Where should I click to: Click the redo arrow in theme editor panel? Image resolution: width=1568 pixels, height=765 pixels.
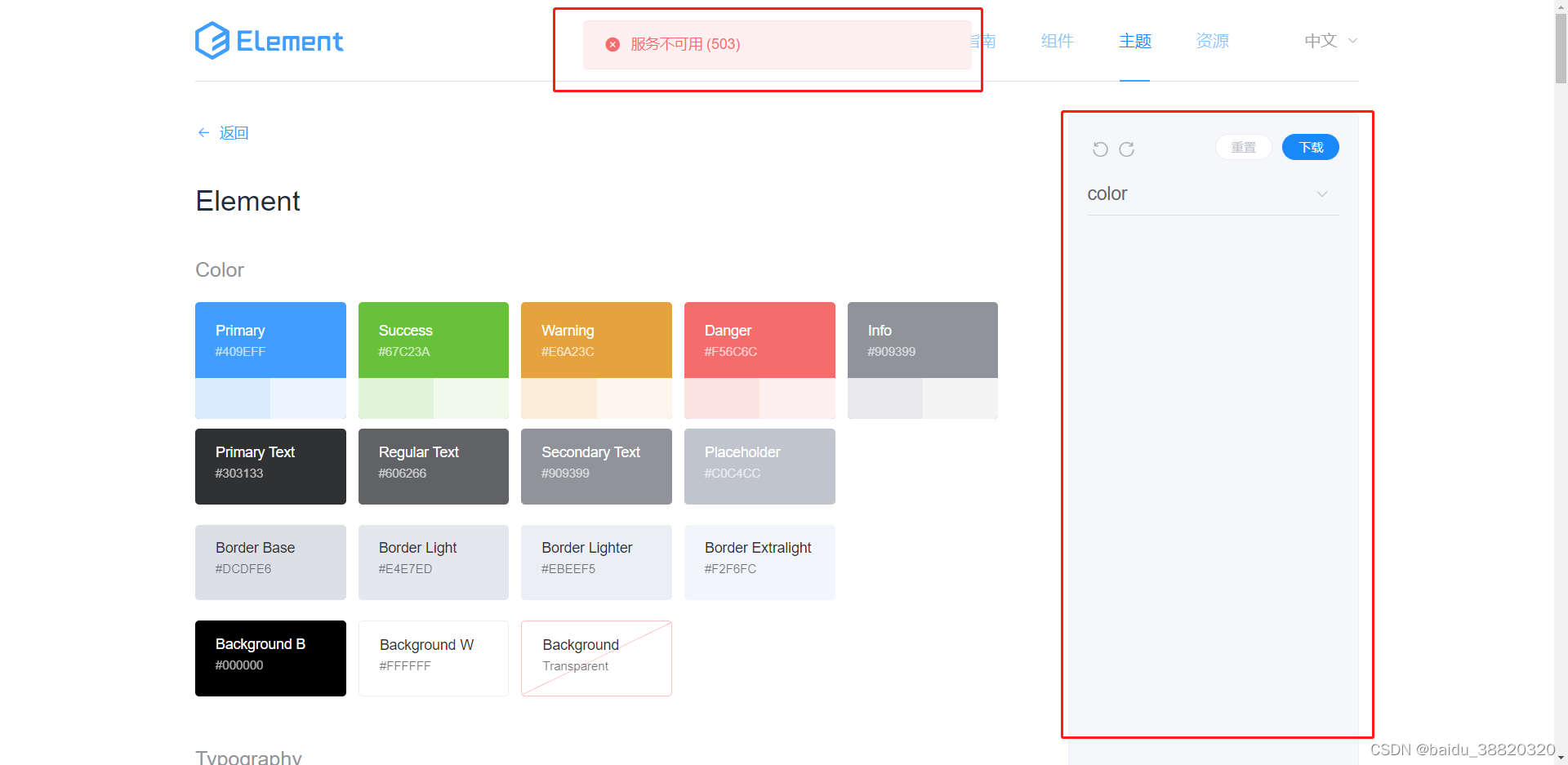point(1126,149)
